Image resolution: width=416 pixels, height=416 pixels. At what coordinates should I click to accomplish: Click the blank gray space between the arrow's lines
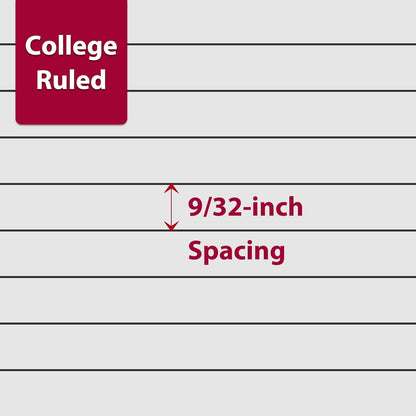(x=83, y=207)
